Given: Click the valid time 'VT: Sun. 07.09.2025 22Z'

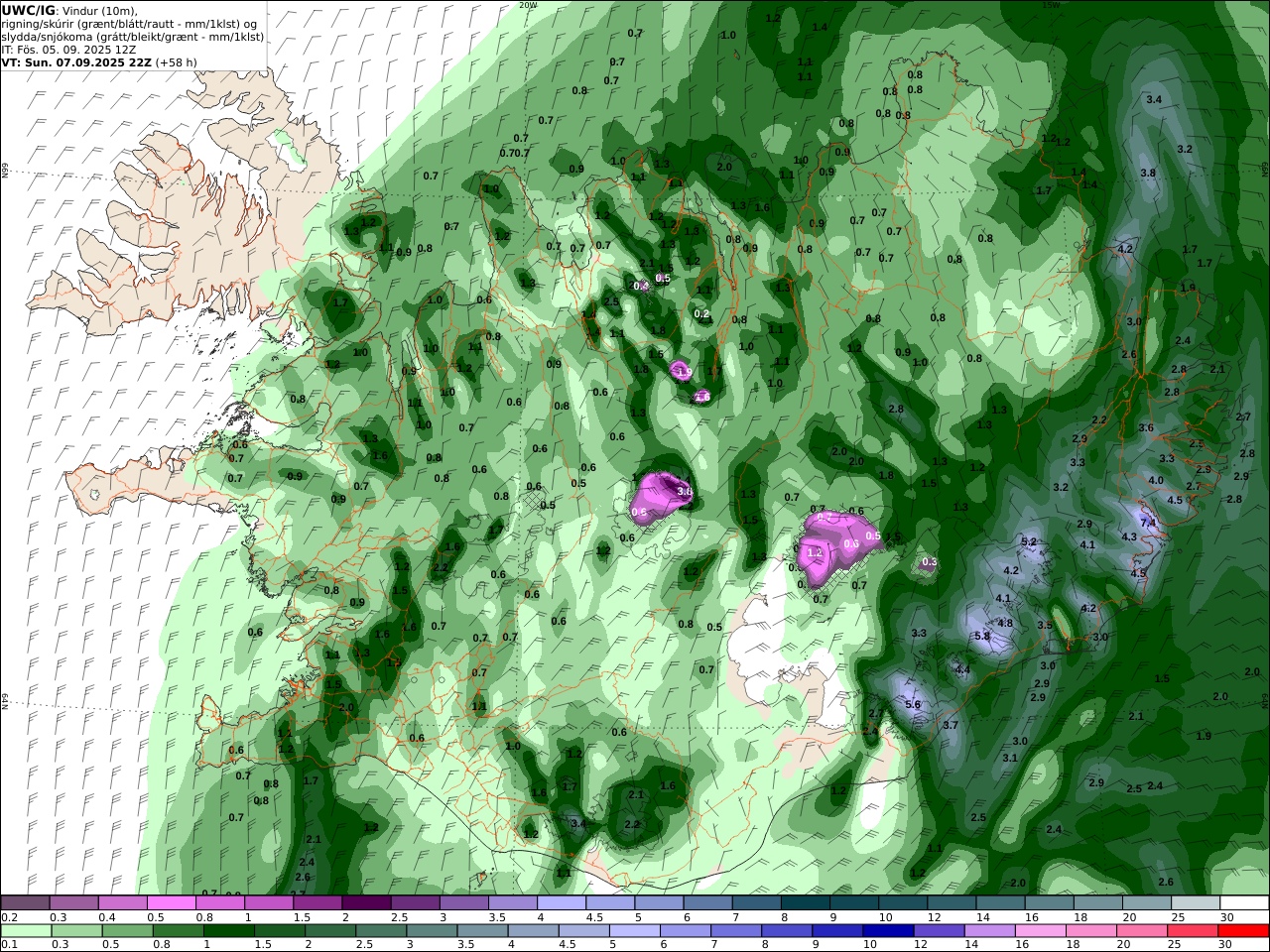Looking at the screenshot, I should [x=74, y=61].
